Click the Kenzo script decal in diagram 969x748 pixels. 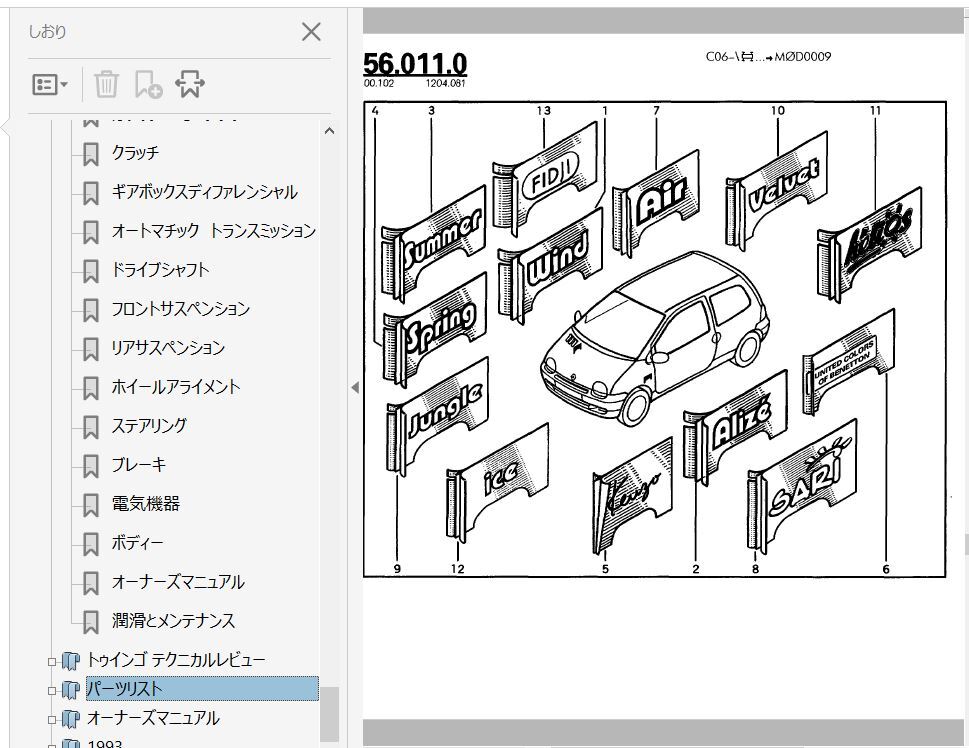tap(633, 493)
